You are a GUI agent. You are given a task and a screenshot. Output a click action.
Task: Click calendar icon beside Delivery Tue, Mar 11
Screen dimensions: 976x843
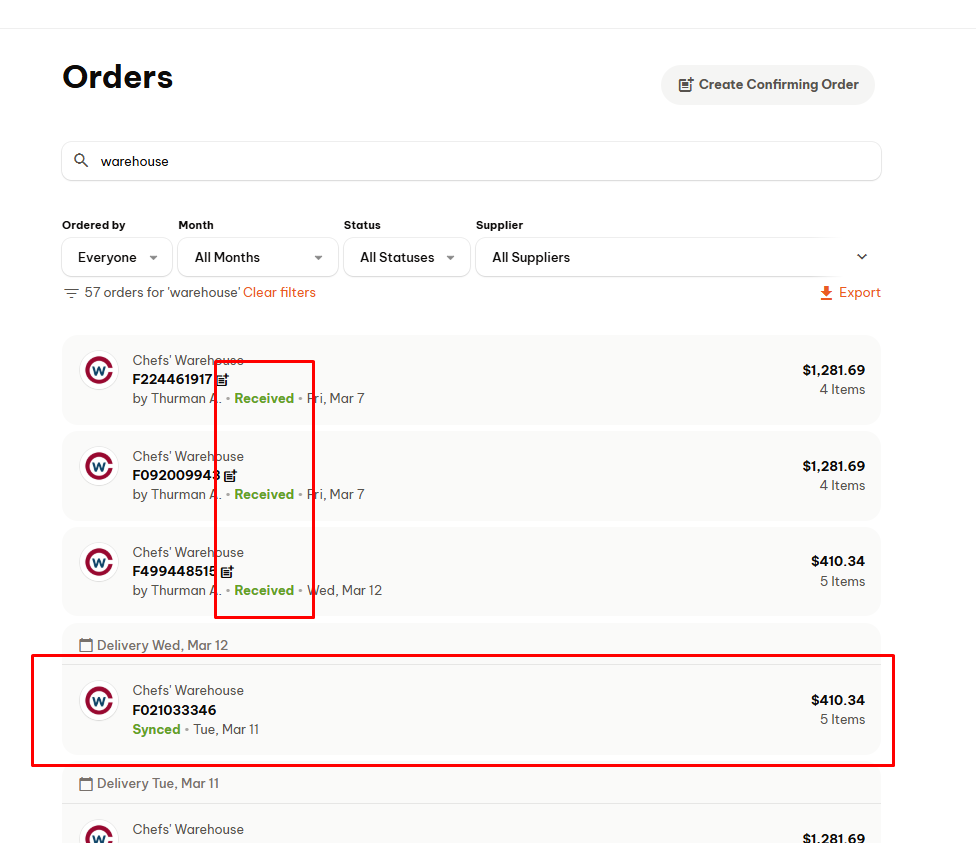coord(86,784)
